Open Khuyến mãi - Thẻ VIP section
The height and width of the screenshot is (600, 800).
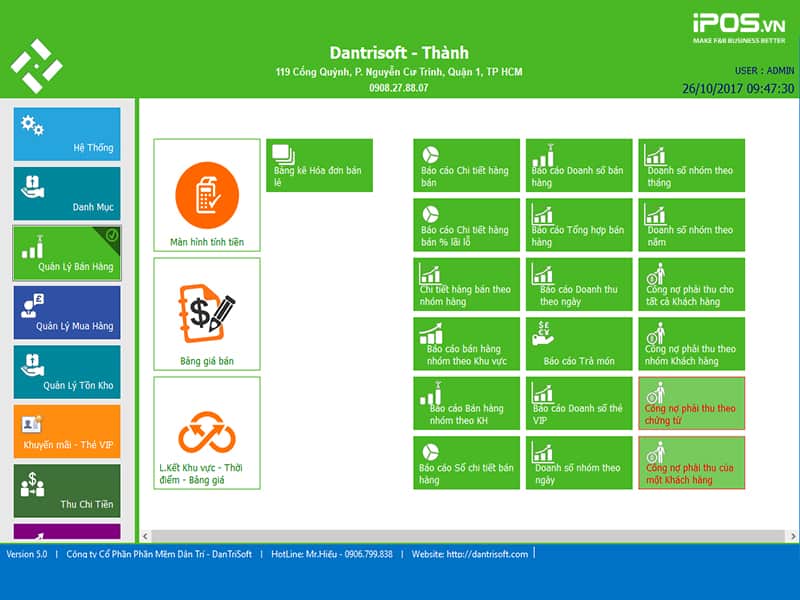pos(67,431)
